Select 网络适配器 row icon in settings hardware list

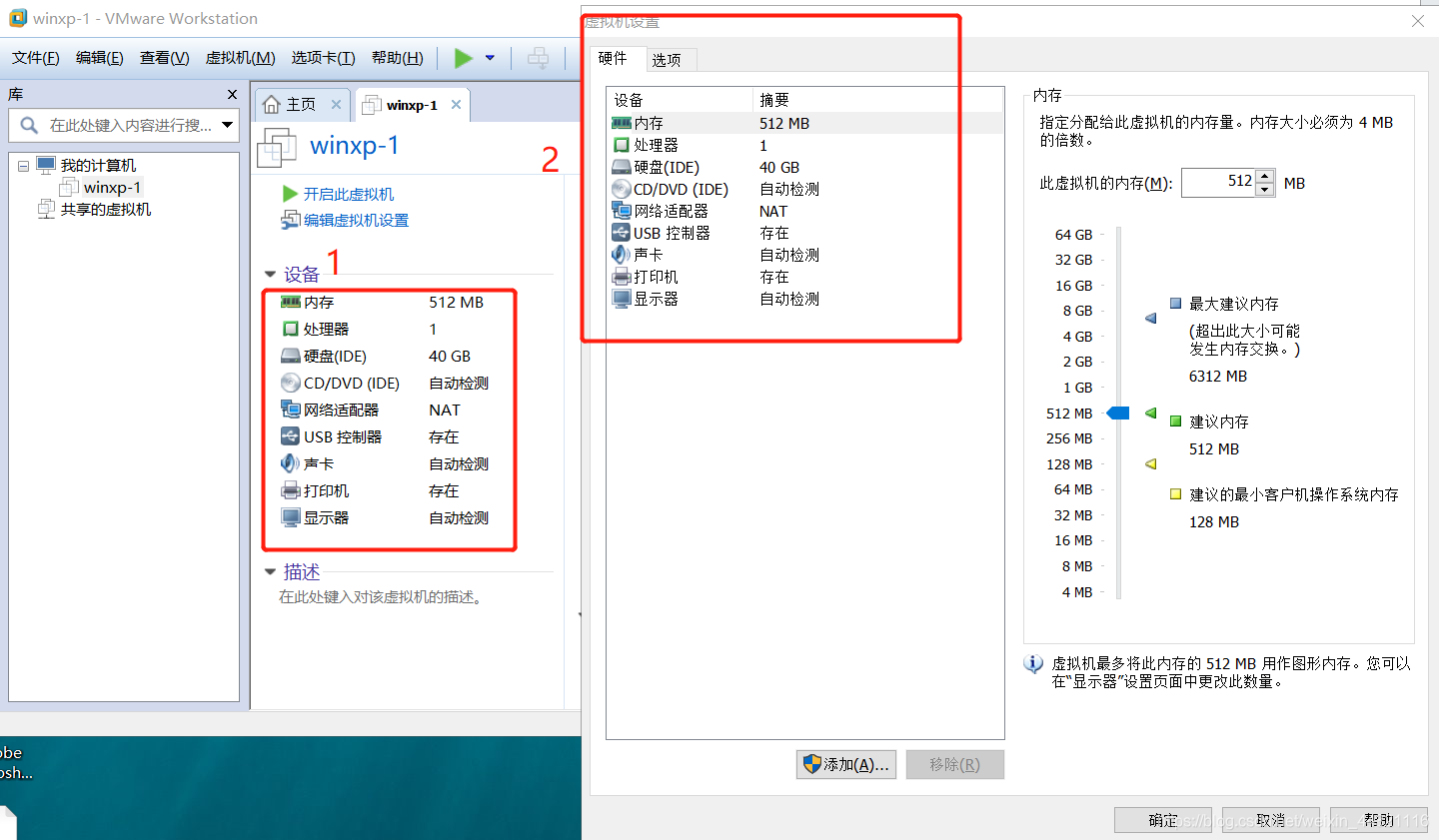point(622,211)
